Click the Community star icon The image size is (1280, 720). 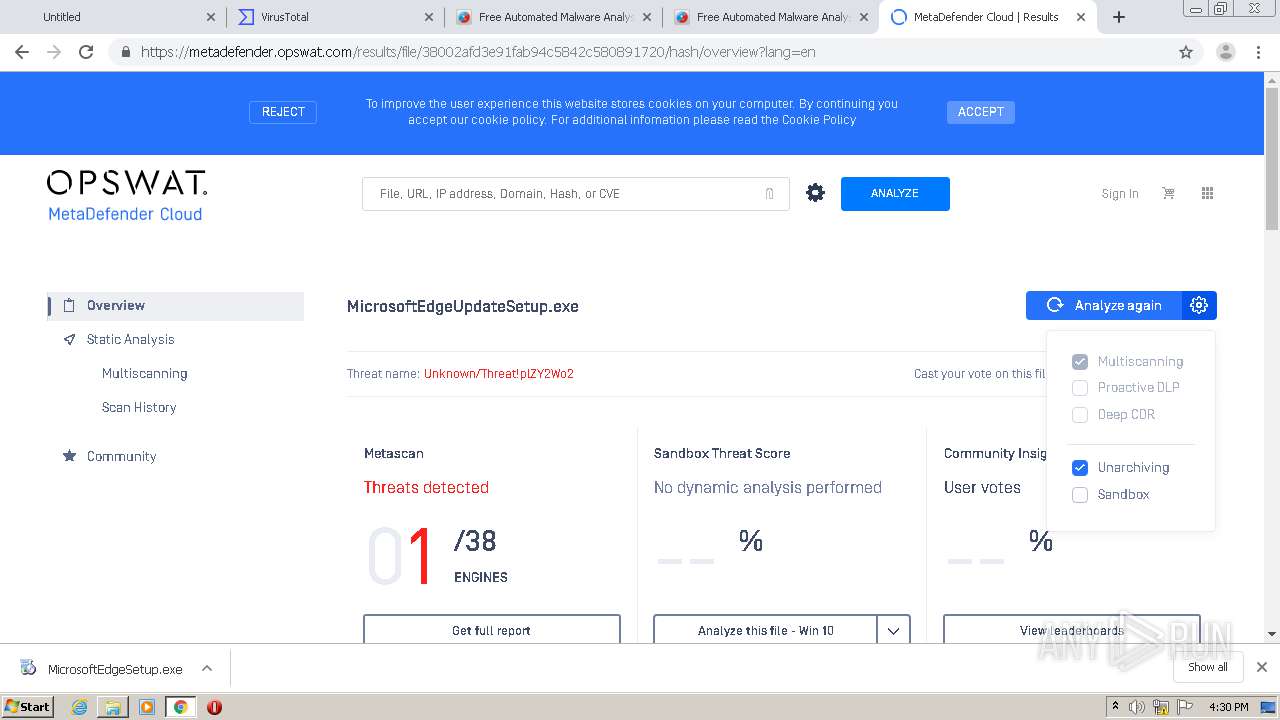point(69,456)
